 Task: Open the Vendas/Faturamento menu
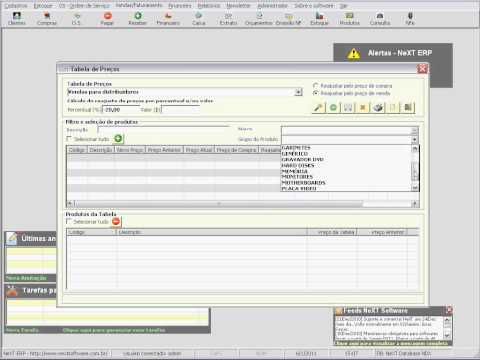tap(139, 6)
